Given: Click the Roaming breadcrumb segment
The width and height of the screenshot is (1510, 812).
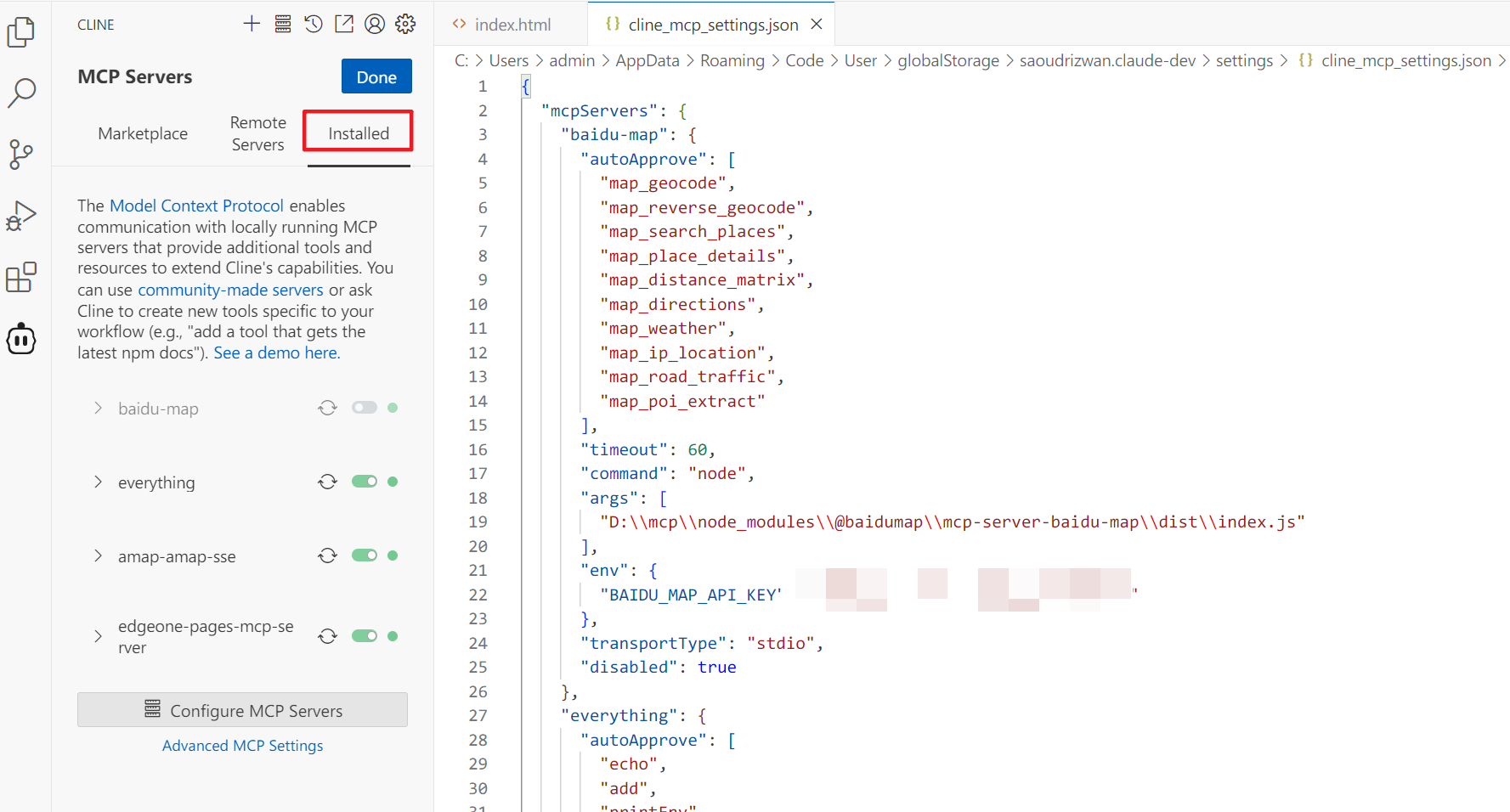Looking at the screenshot, I should [732, 60].
